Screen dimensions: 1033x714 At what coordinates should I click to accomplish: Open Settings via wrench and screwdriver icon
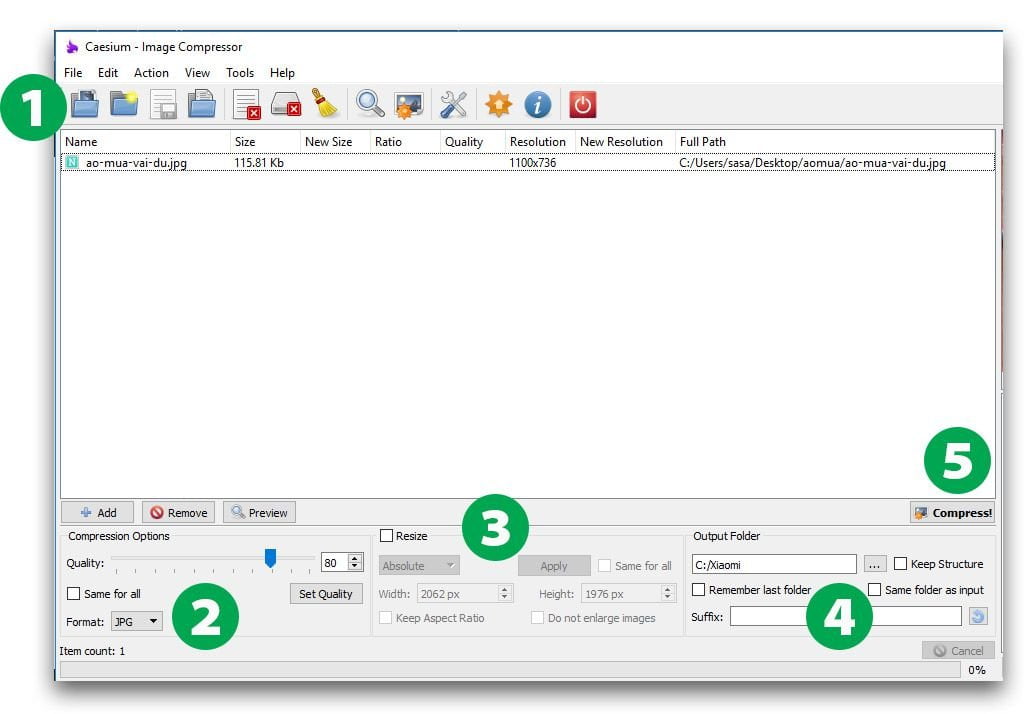coord(453,103)
